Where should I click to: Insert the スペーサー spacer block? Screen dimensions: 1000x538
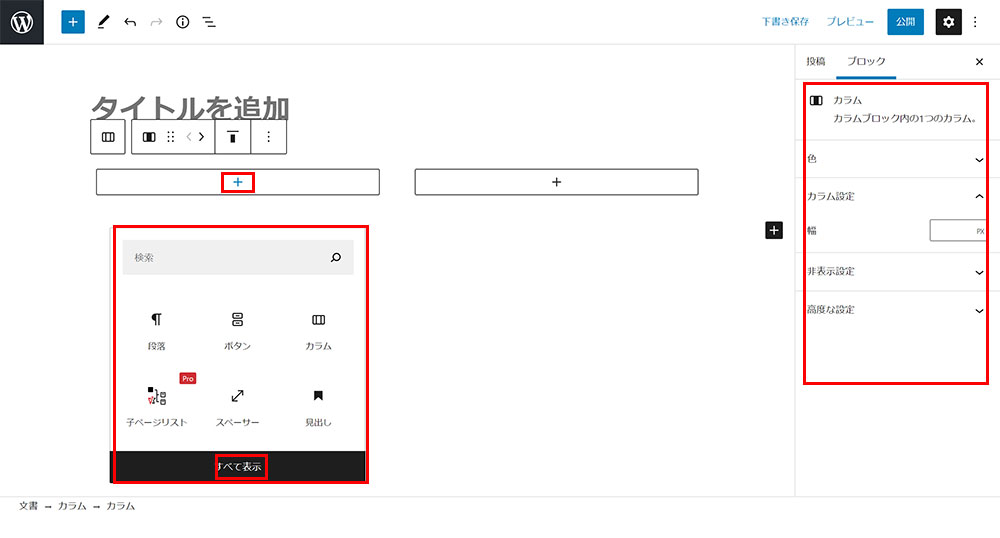tap(237, 405)
